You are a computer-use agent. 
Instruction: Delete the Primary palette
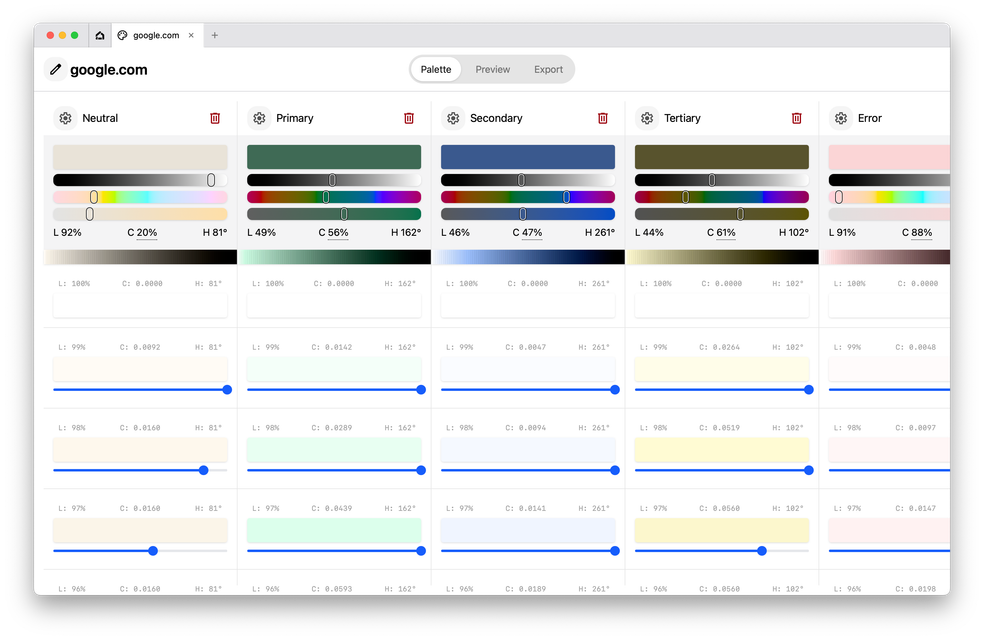click(409, 118)
